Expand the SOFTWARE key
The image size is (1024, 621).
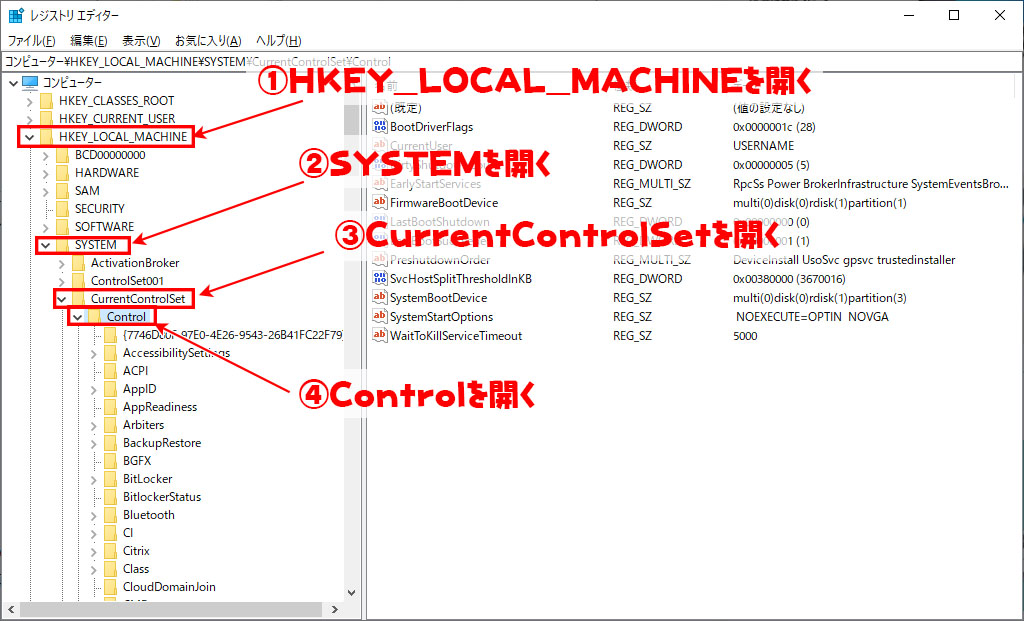45,227
